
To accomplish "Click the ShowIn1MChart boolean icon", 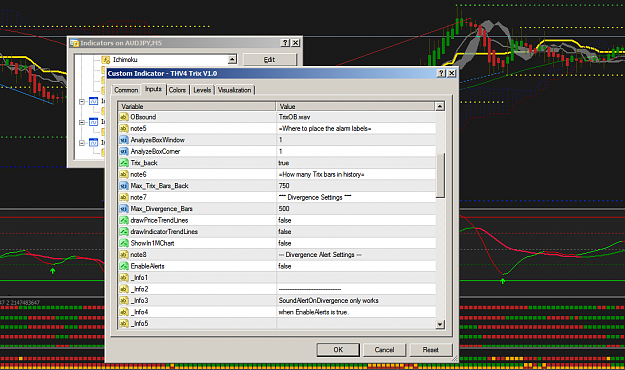I will (124, 243).
